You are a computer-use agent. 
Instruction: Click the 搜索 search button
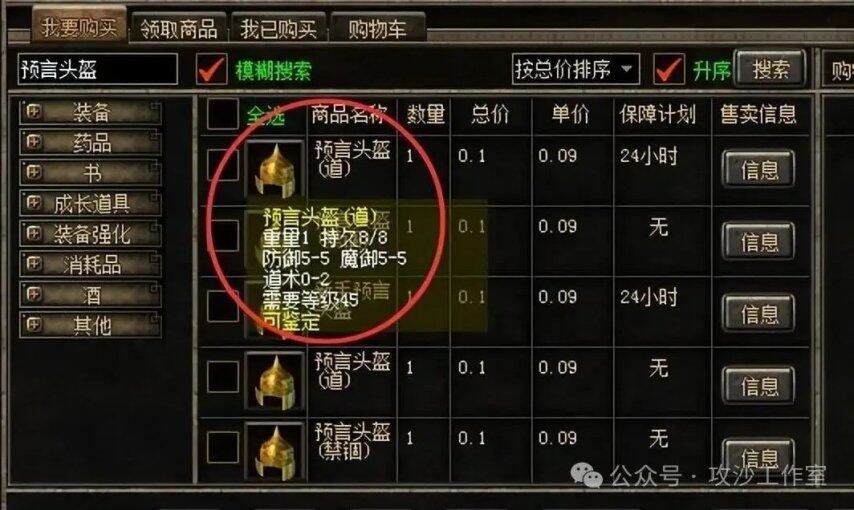[x=770, y=68]
